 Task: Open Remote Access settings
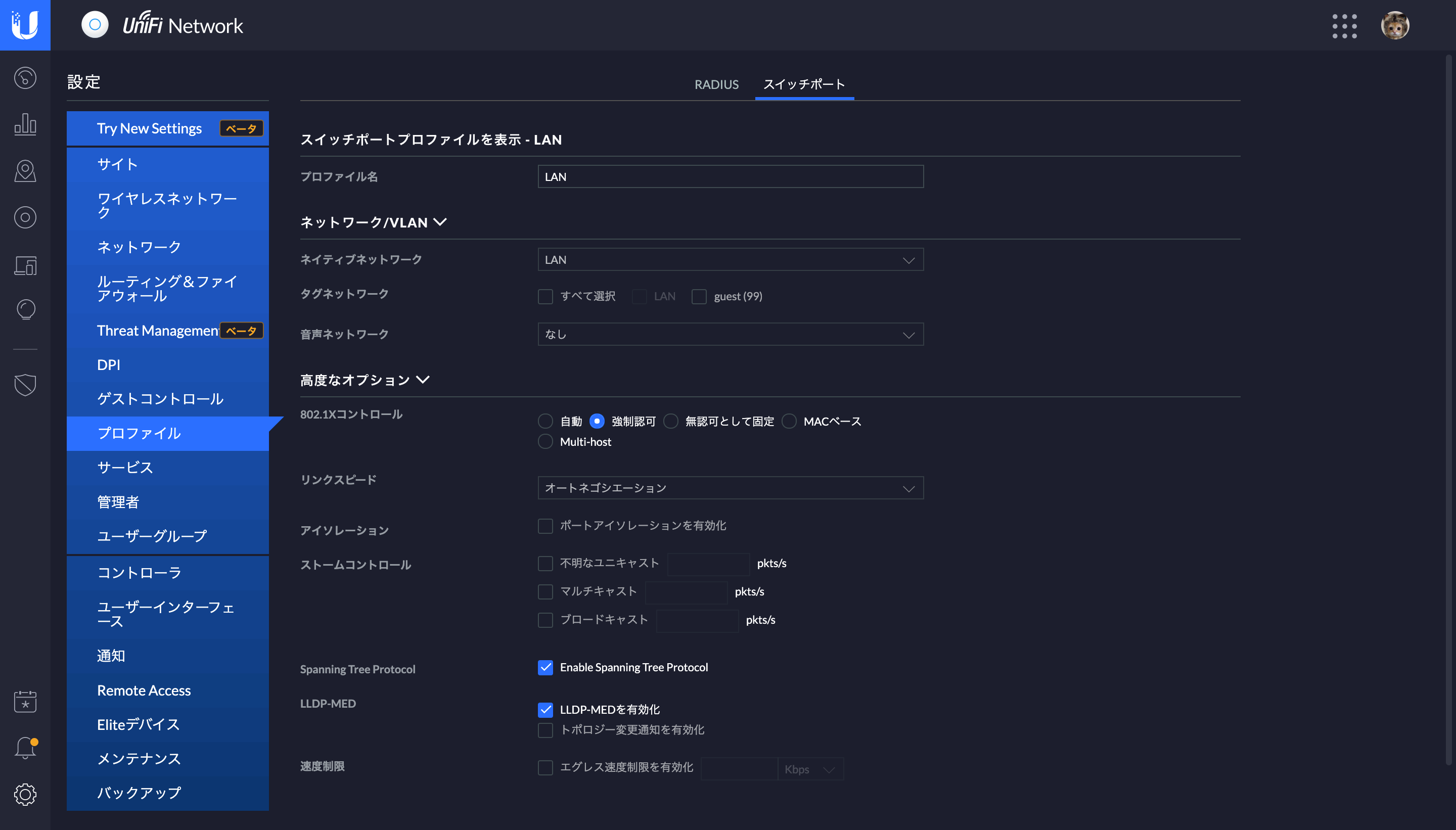(168, 690)
